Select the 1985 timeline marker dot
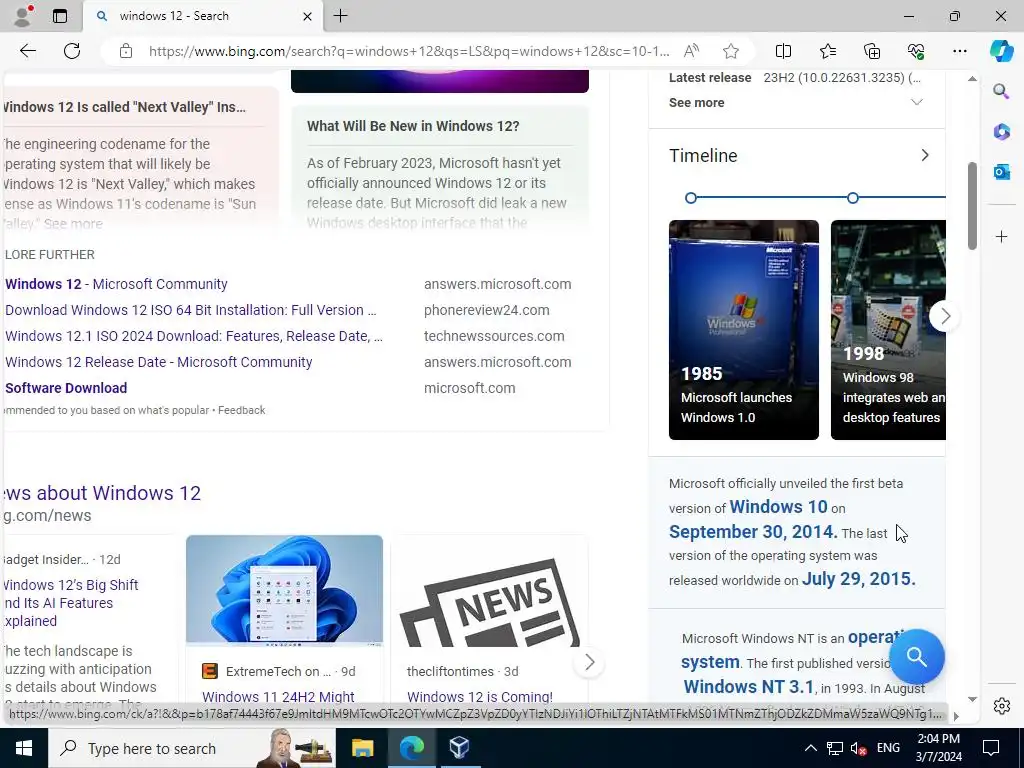1024x768 pixels. [690, 198]
